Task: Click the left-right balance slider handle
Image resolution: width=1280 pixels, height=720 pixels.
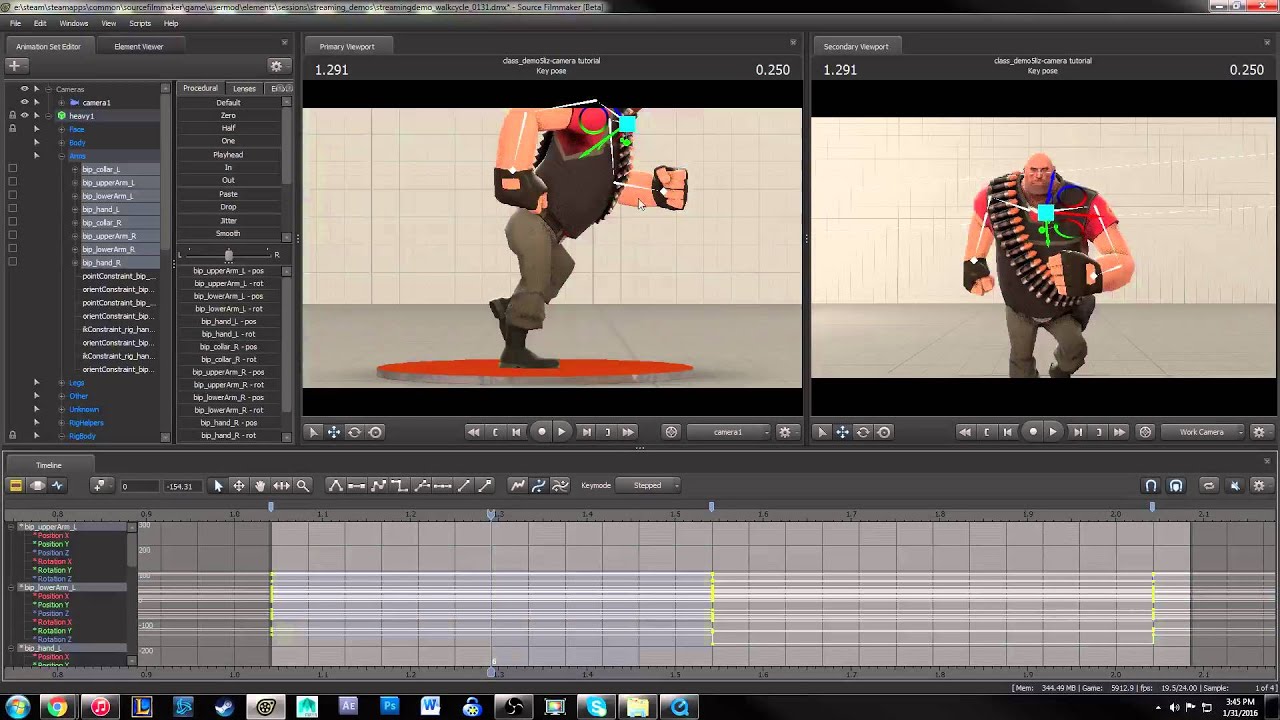Action: click(228, 255)
